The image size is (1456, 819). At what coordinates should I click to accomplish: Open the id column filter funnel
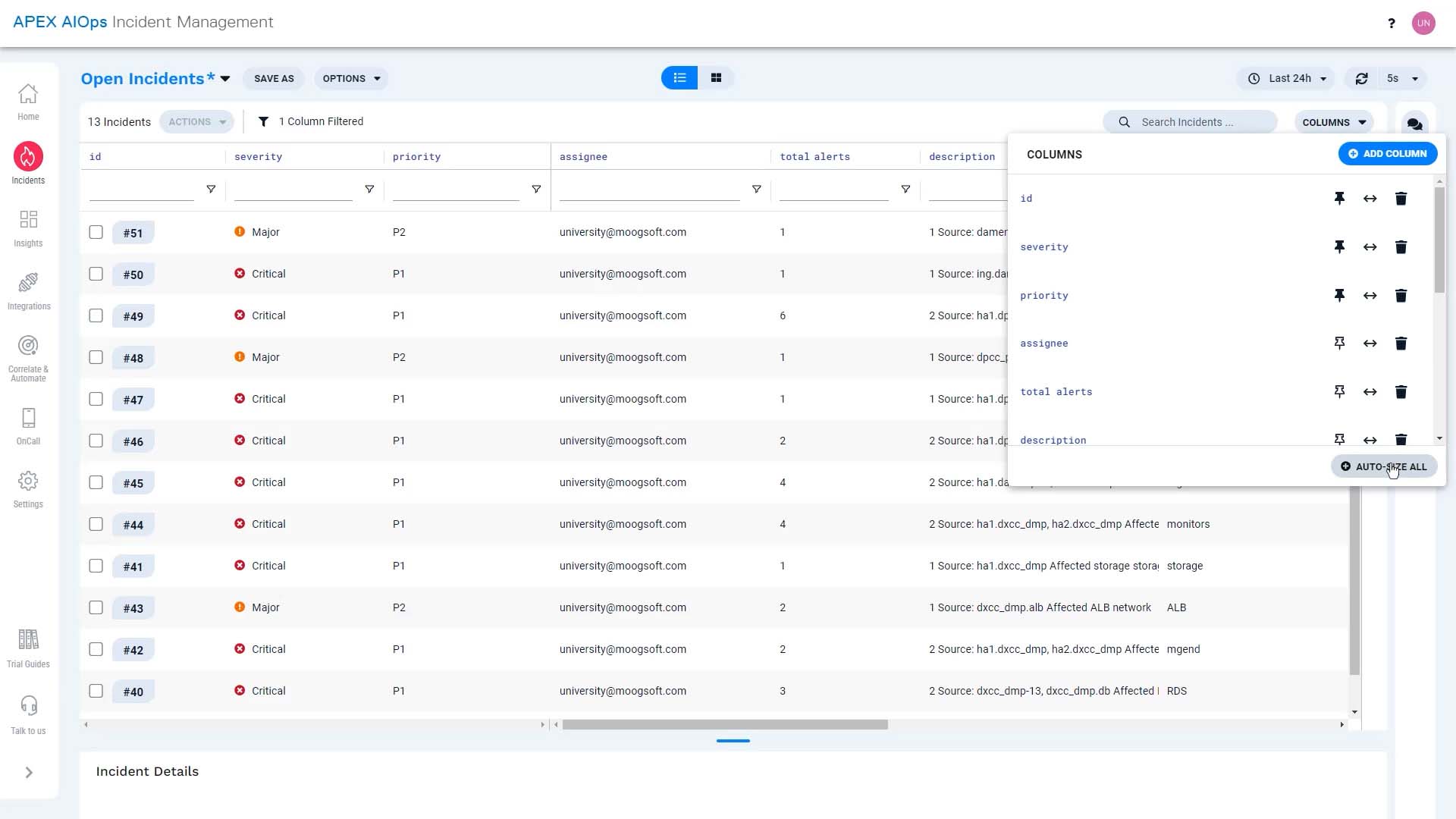[x=211, y=190]
